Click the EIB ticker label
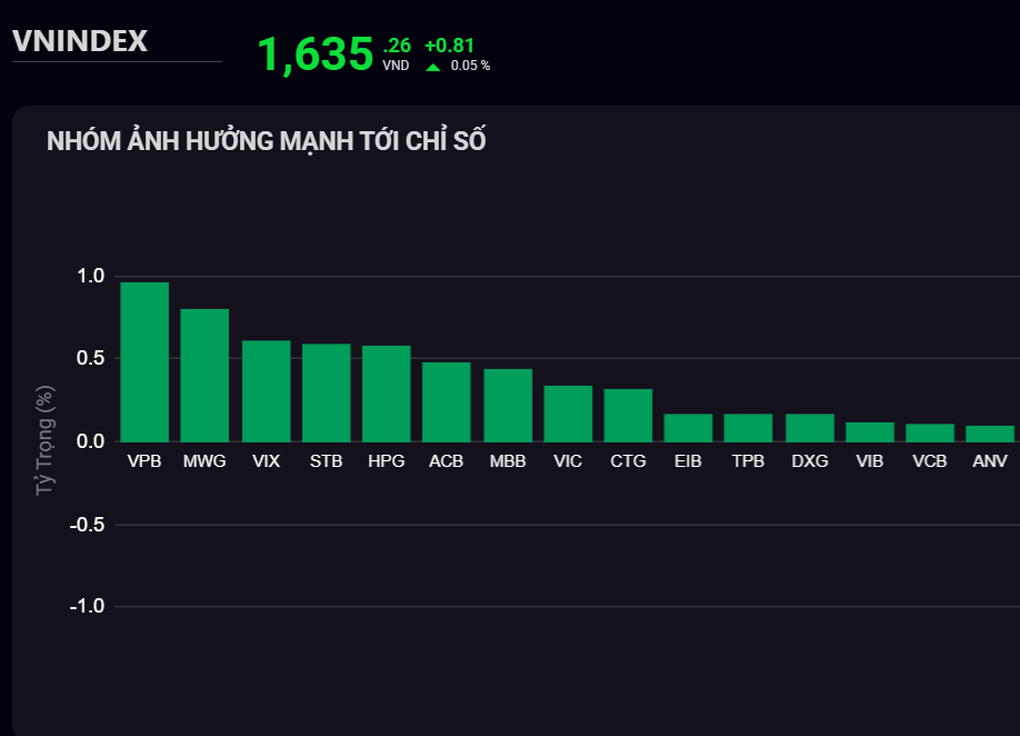Image resolution: width=1020 pixels, height=736 pixels. pos(688,462)
